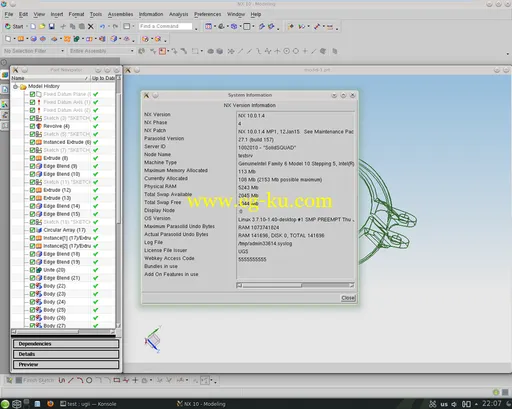Select the sketch Point plus tool
512x409 pixels.
tap(135, 380)
